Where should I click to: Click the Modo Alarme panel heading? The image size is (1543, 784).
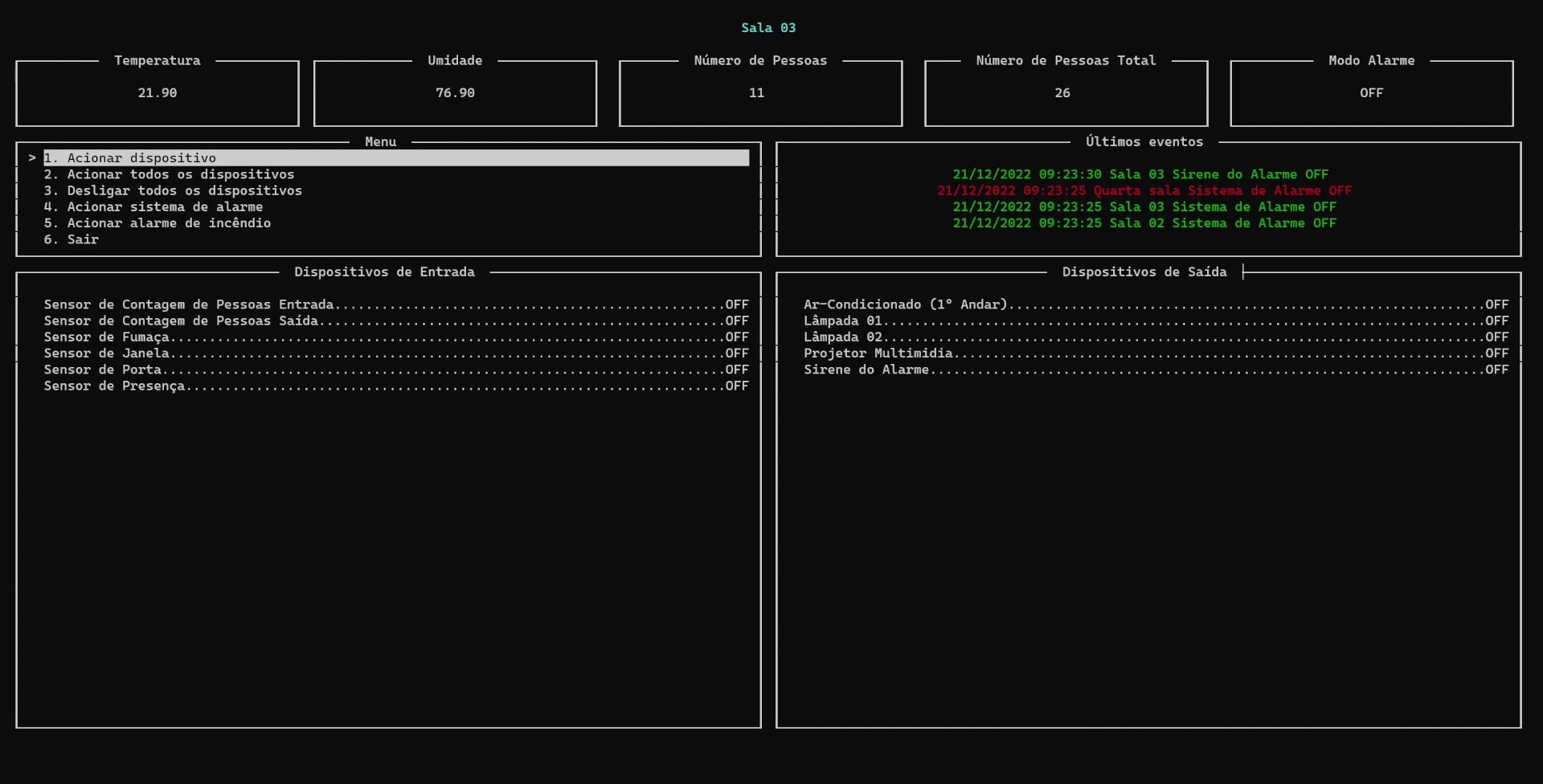point(1372,60)
